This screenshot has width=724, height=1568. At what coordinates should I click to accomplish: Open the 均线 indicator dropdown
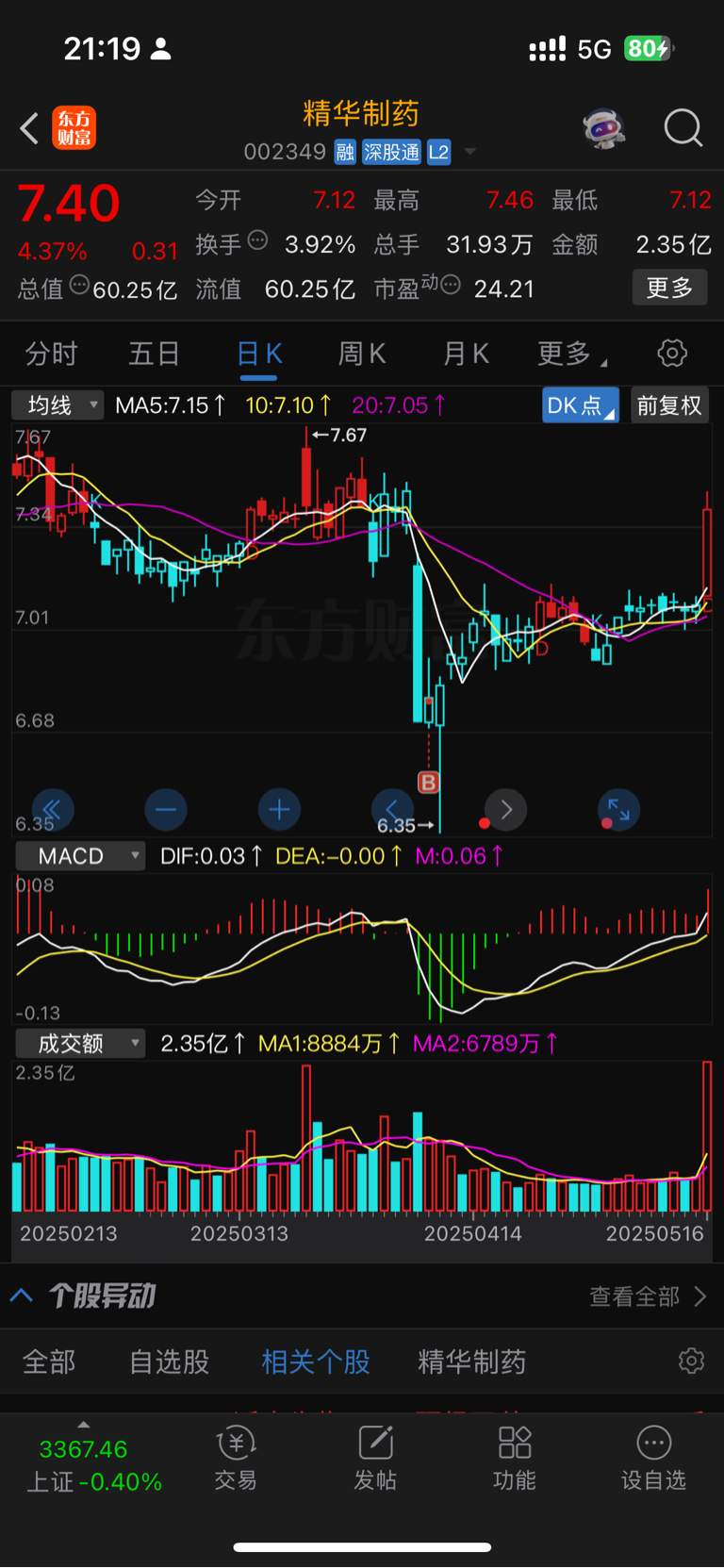58,405
